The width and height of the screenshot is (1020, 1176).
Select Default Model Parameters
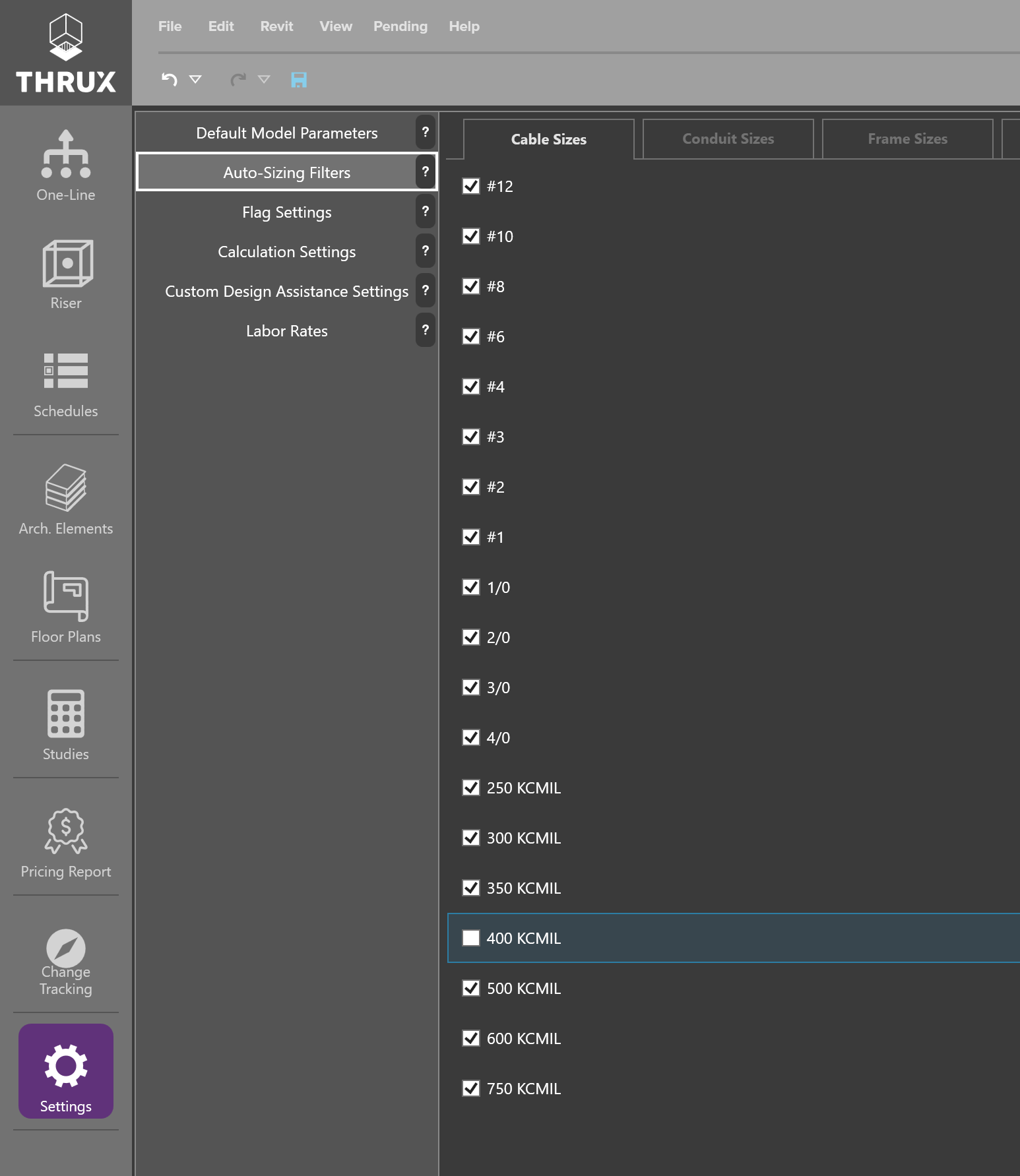coord(287,133)
